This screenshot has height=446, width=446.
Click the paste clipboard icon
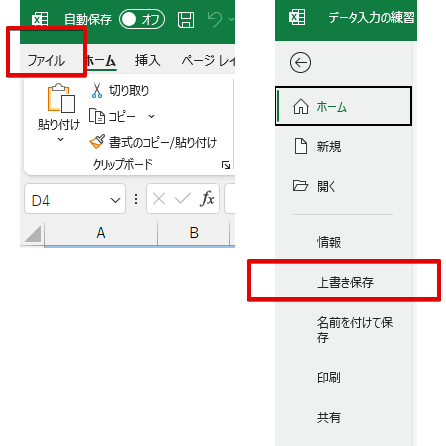(61, 98)
